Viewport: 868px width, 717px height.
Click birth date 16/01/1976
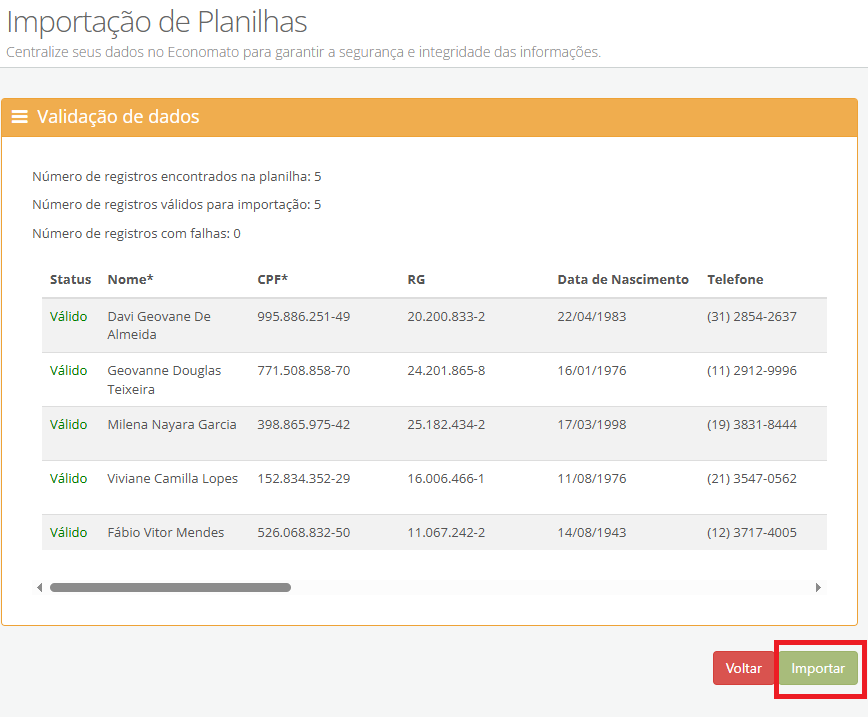(592, 370)
